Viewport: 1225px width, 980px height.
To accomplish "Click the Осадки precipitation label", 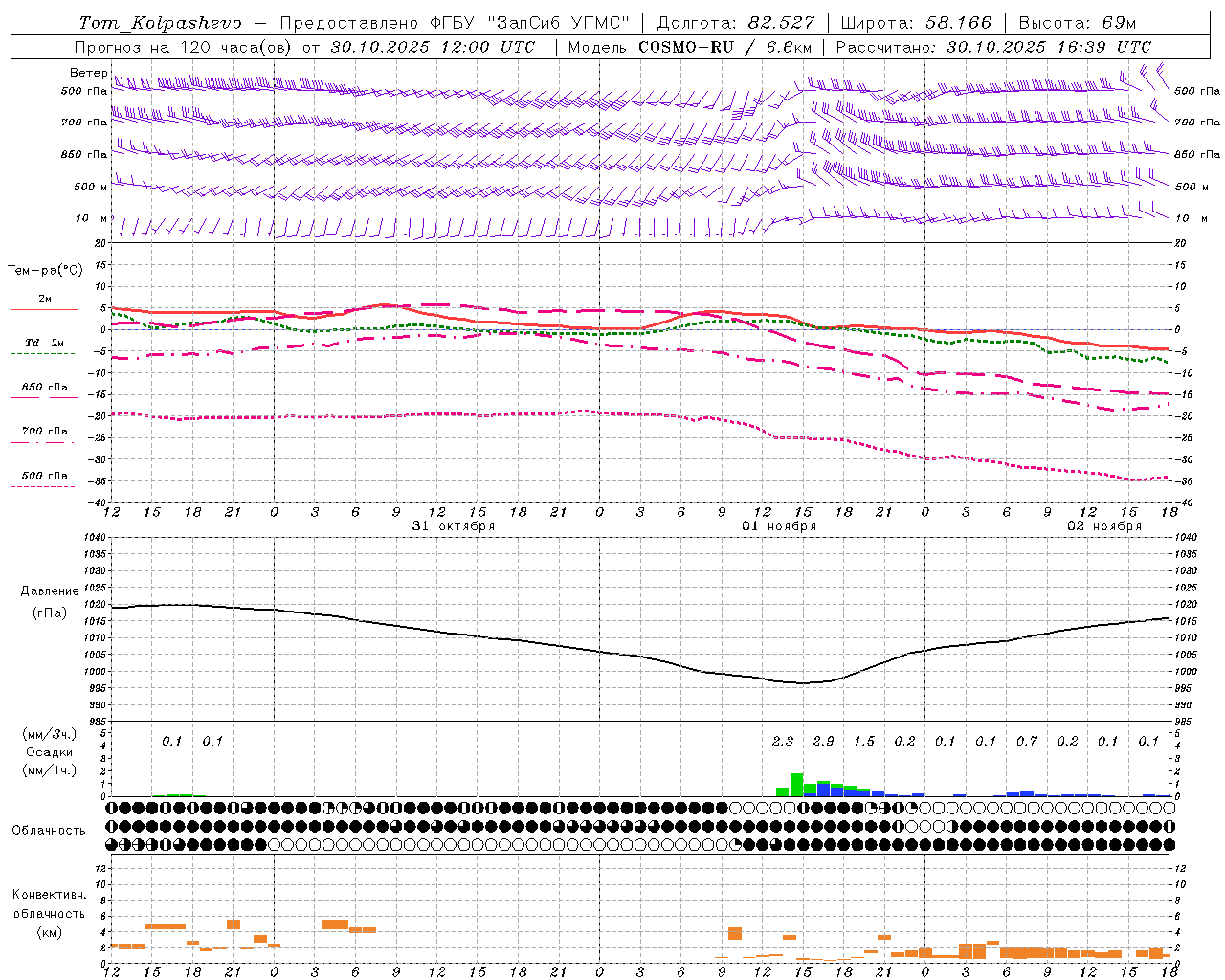I will pyautogui.click(x=50, y=752).
